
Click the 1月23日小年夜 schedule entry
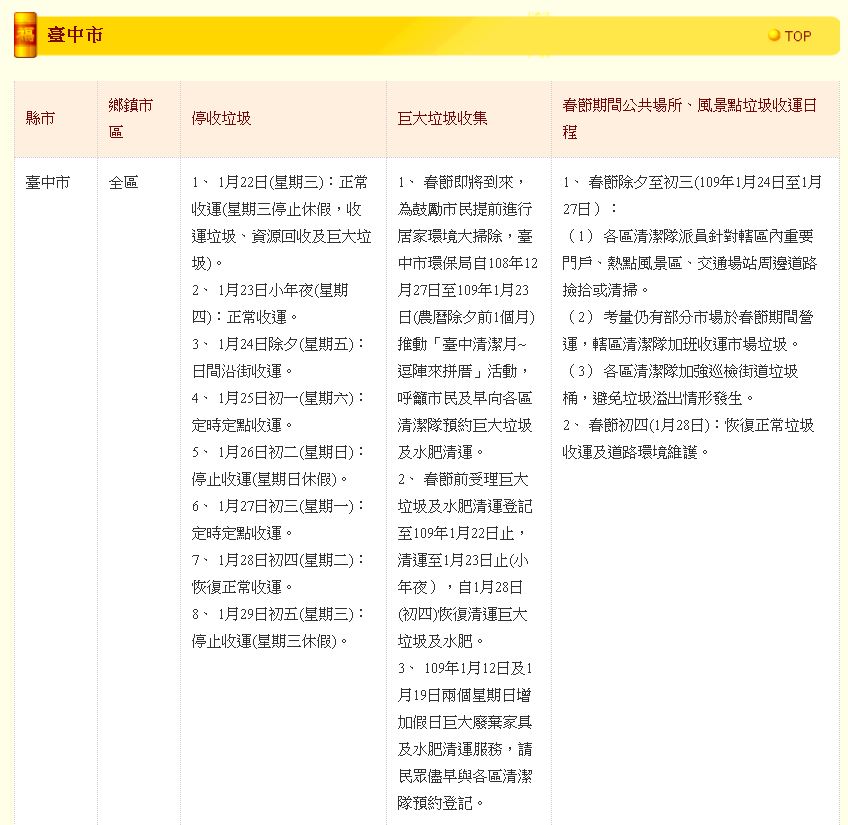(271, 304)
